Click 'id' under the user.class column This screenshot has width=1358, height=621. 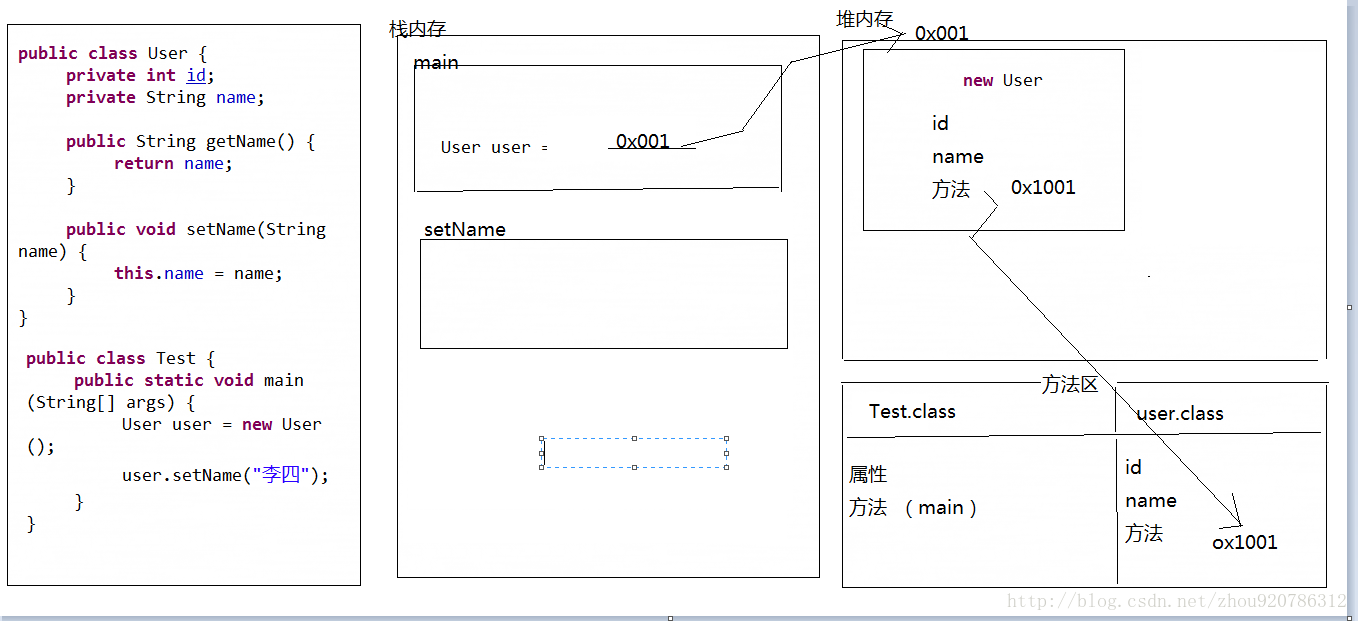pyautogui.click(x=1133, y=468)
